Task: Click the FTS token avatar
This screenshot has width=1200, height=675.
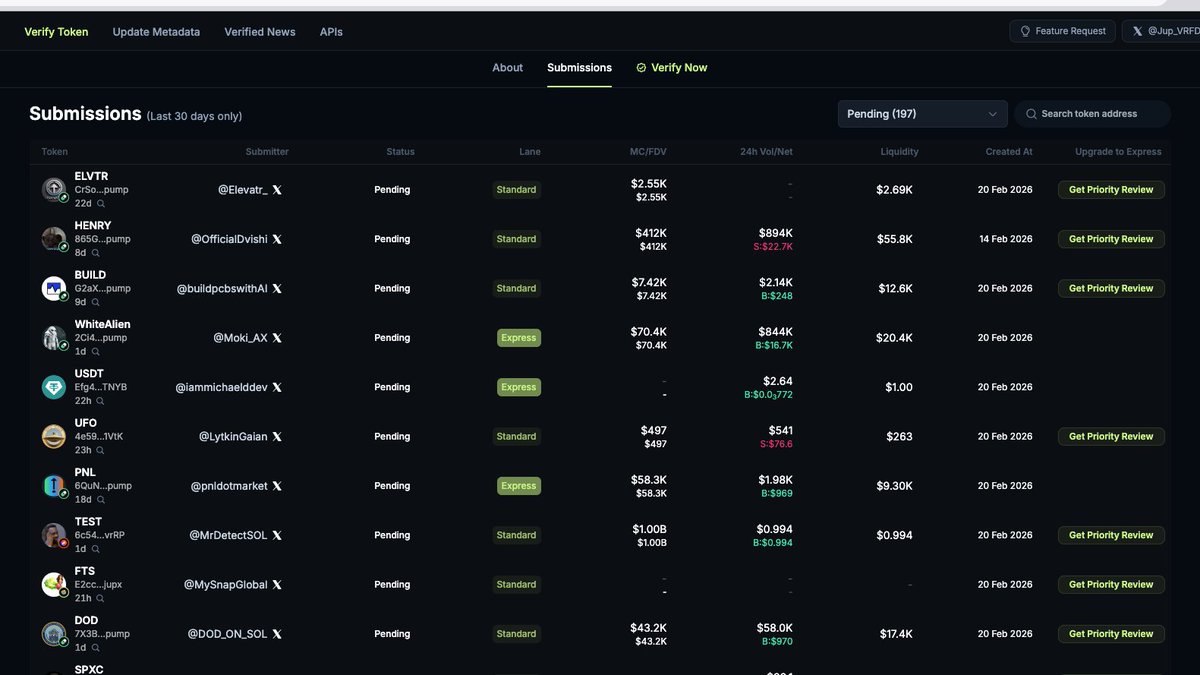Action: [x=53, y=584]
